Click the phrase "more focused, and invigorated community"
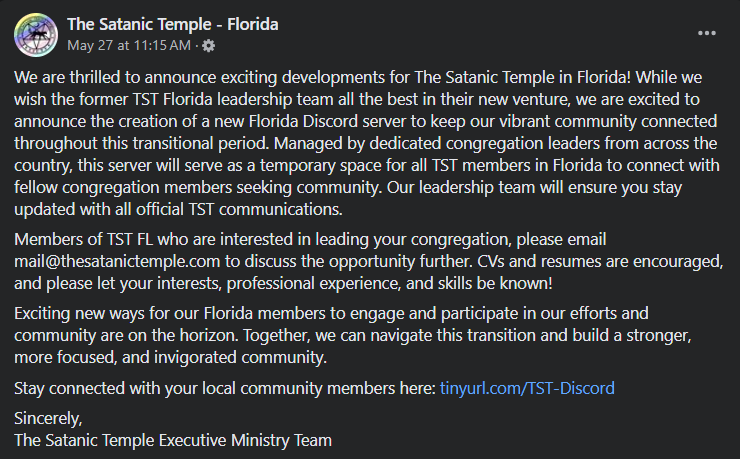Viewport: 740px width, 459px height. [x=170, y=358]
